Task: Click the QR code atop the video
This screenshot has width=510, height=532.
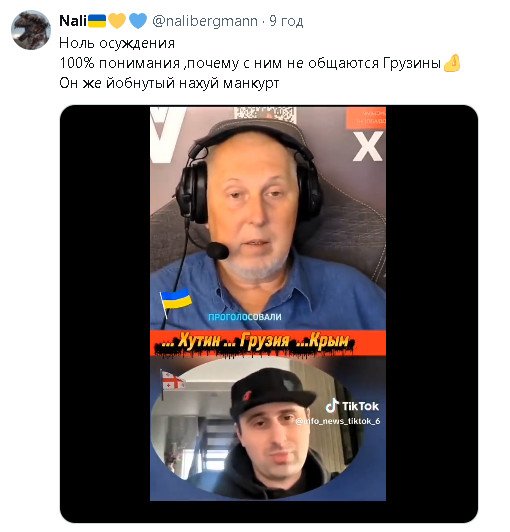Action: 265,113
